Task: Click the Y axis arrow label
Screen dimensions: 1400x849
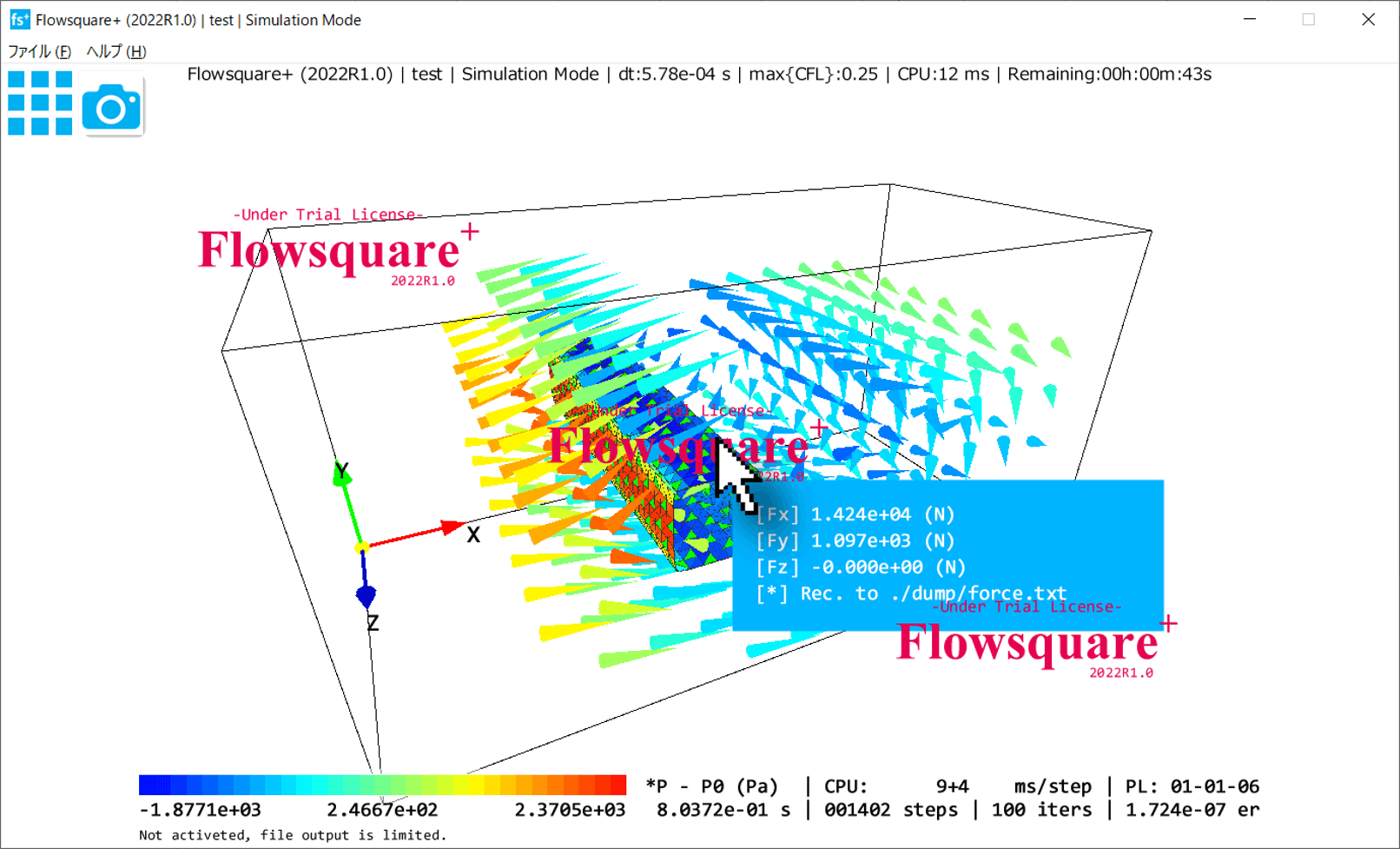Action: point(342,471)
